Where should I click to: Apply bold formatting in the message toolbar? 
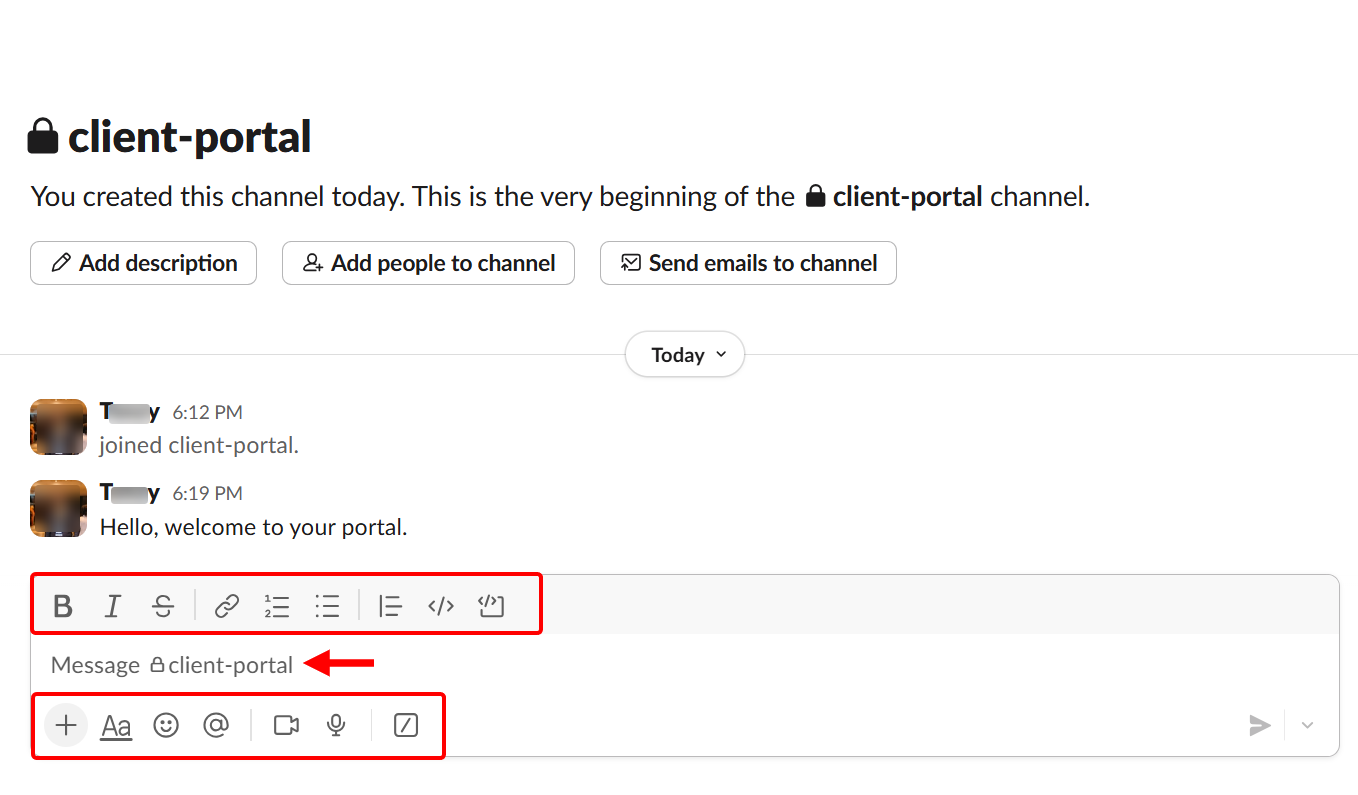(x=63, y=605)
